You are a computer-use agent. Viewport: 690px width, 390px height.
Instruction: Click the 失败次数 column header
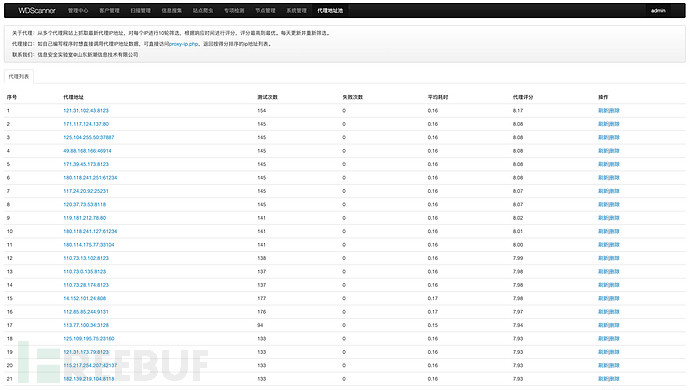click(x=352, y=97)
